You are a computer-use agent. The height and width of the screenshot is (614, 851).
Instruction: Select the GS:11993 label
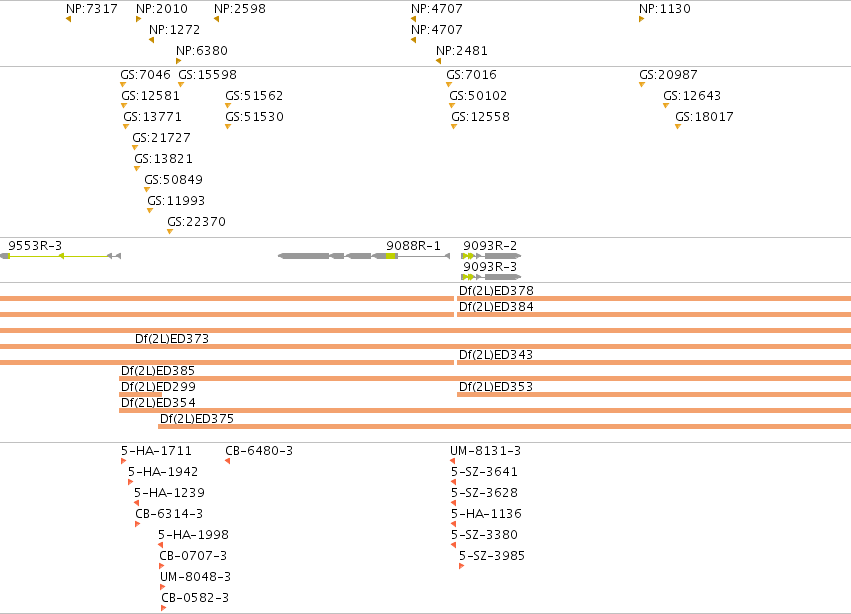pos(176,200)
